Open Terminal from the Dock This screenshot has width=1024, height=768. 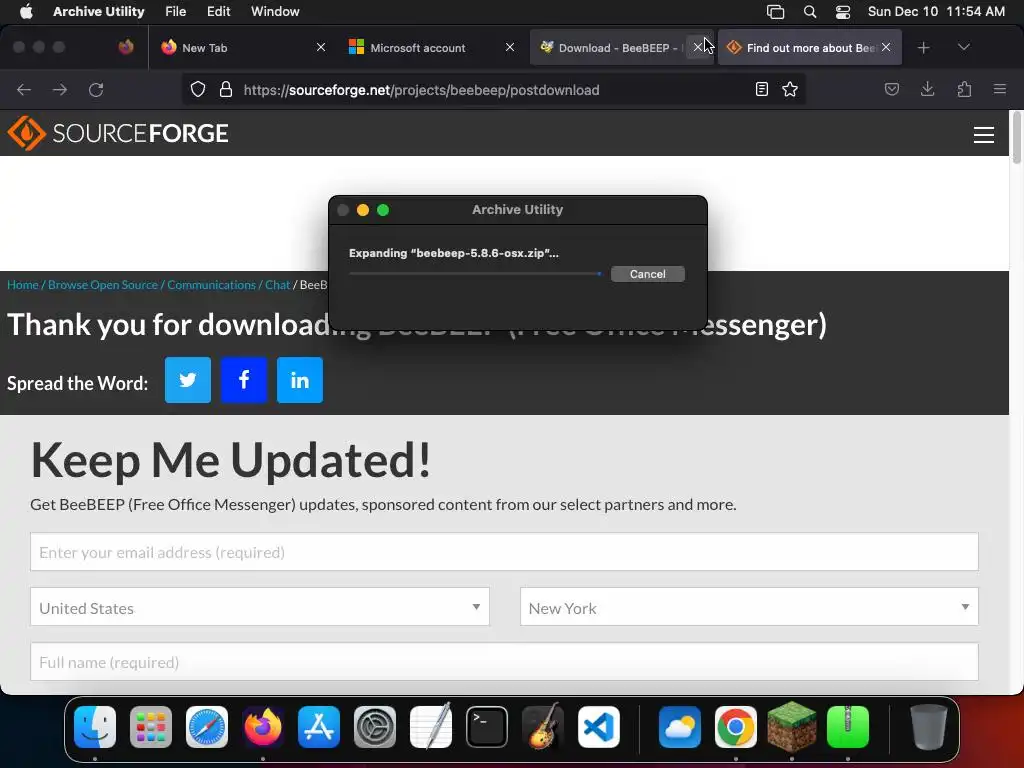tap(487, 727)
